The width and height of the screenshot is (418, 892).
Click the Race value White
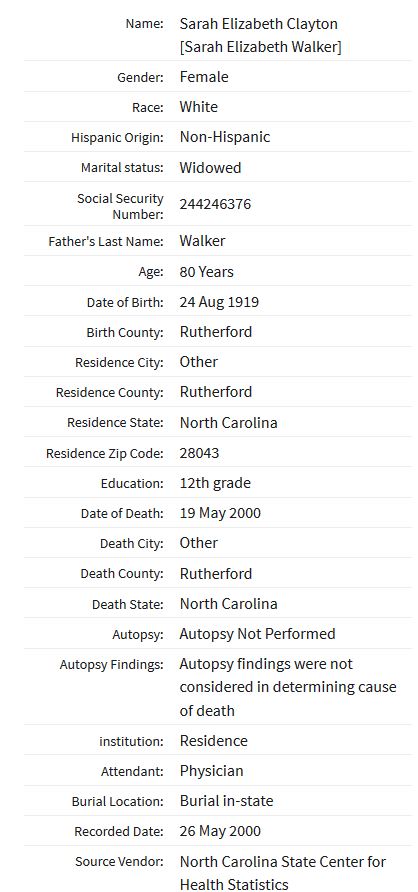(198, 107)
